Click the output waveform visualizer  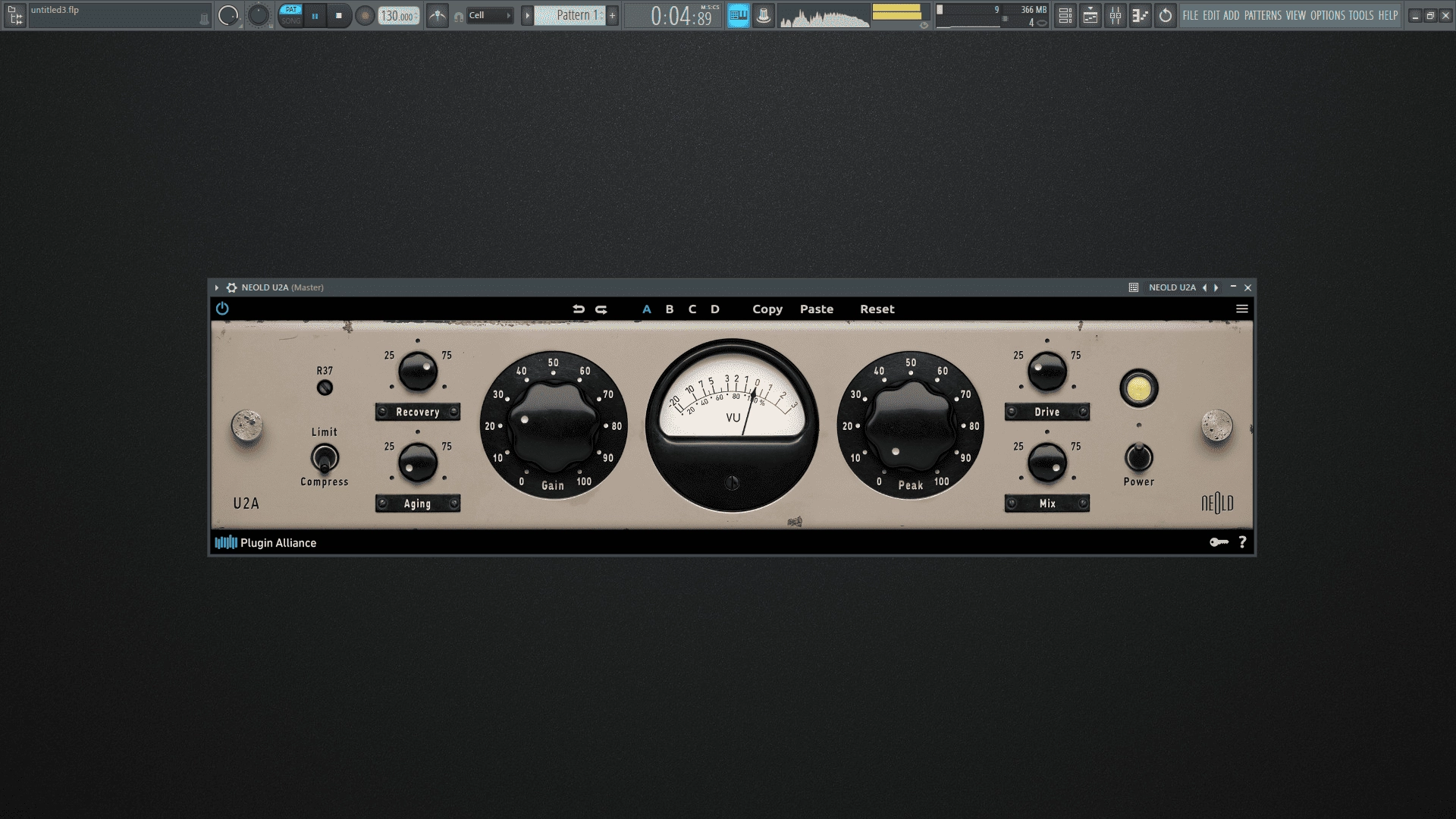824,16
